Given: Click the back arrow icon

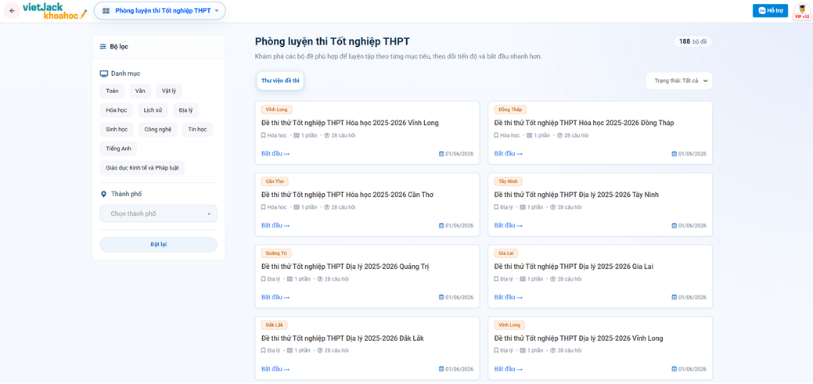Looking at the screenshot, I should tap(12, 10).
